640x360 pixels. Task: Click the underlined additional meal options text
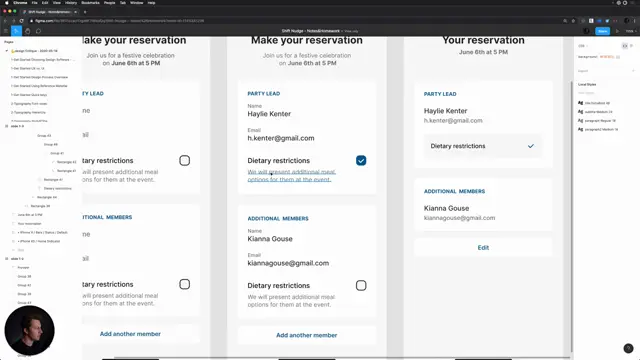point(291,176)
